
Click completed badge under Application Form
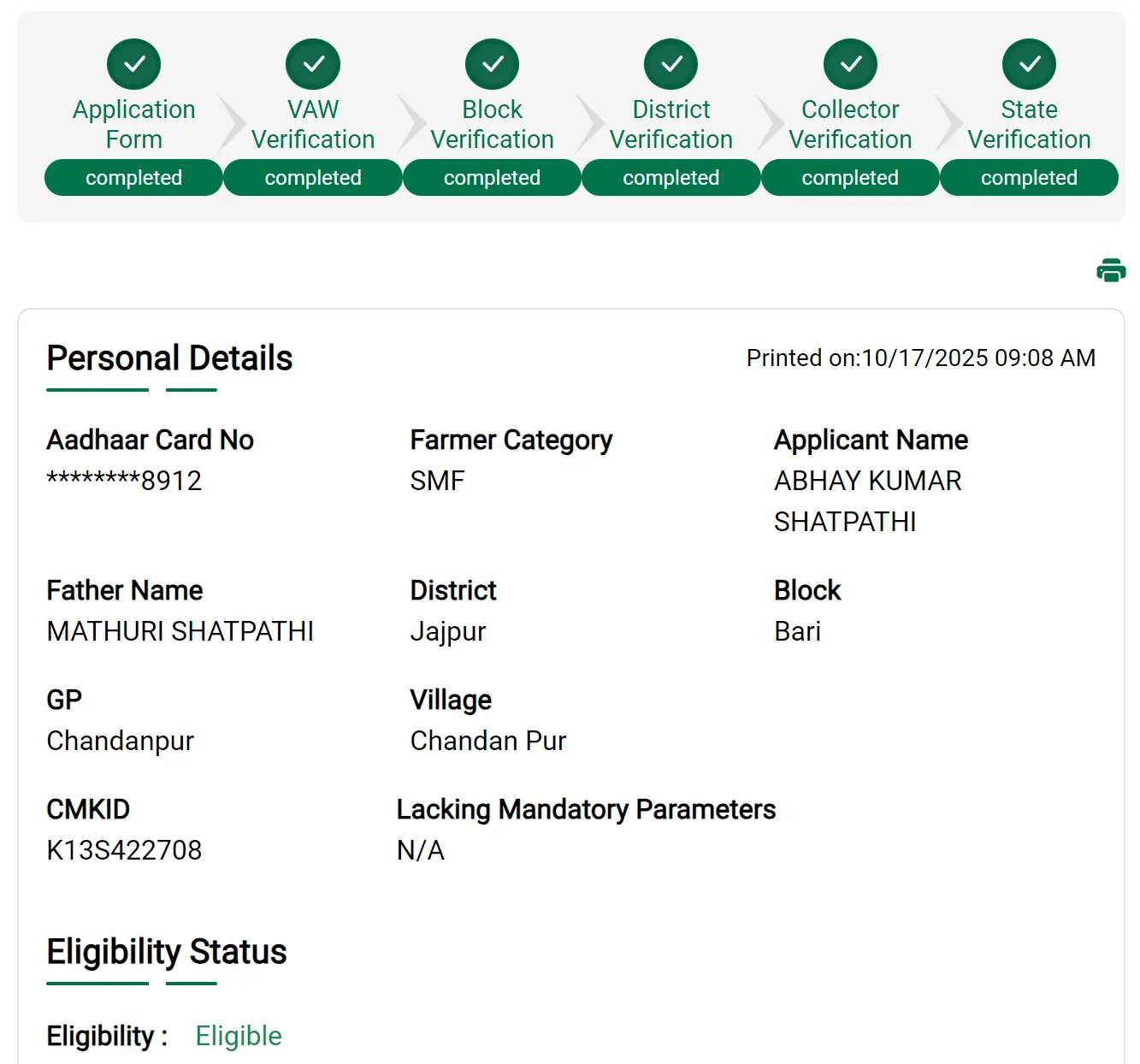pos(134,178)
